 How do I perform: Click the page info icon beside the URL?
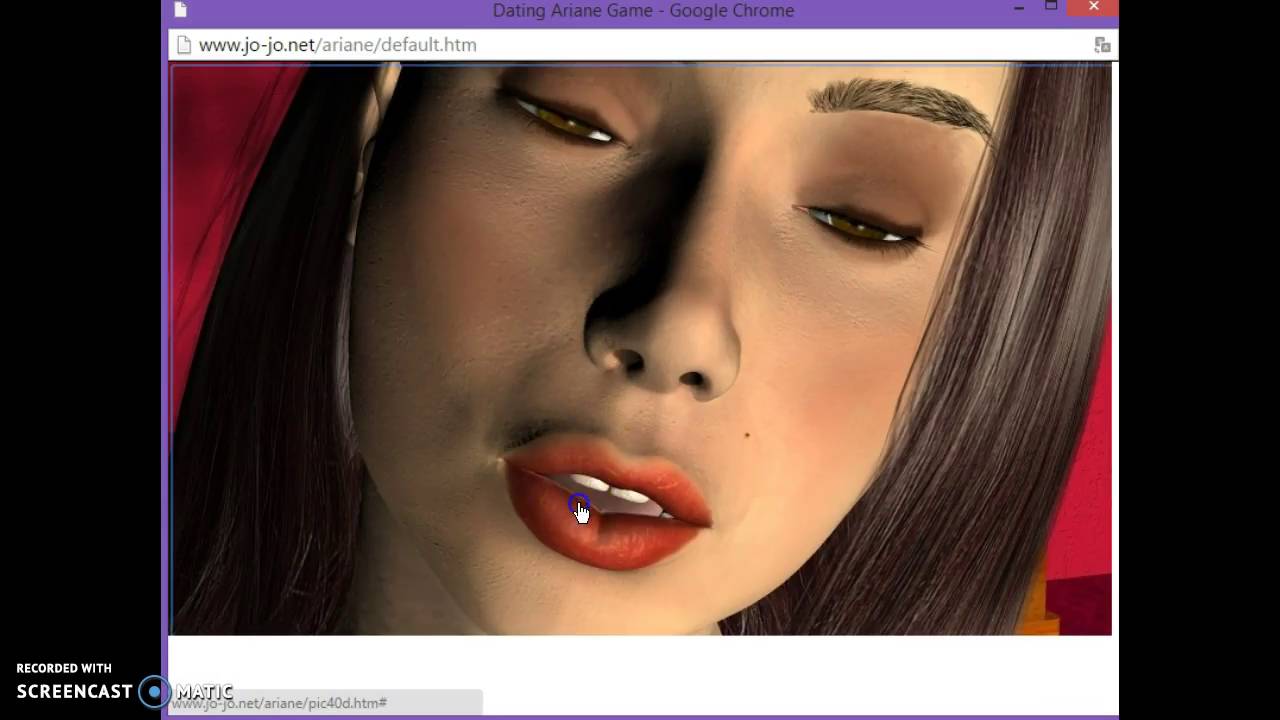tap(183, 44)
